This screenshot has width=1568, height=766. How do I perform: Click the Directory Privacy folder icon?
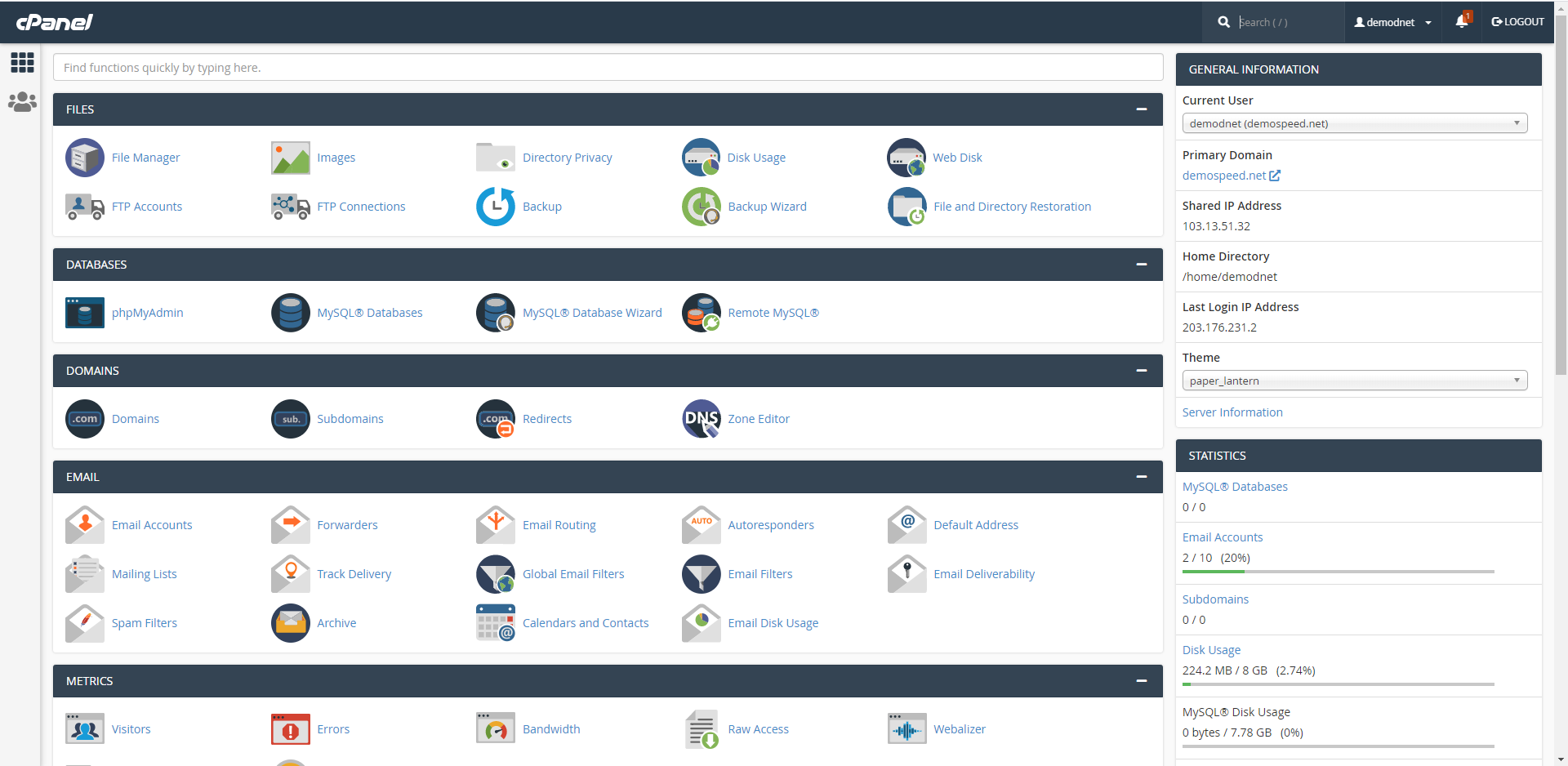(x=496, y=158)
